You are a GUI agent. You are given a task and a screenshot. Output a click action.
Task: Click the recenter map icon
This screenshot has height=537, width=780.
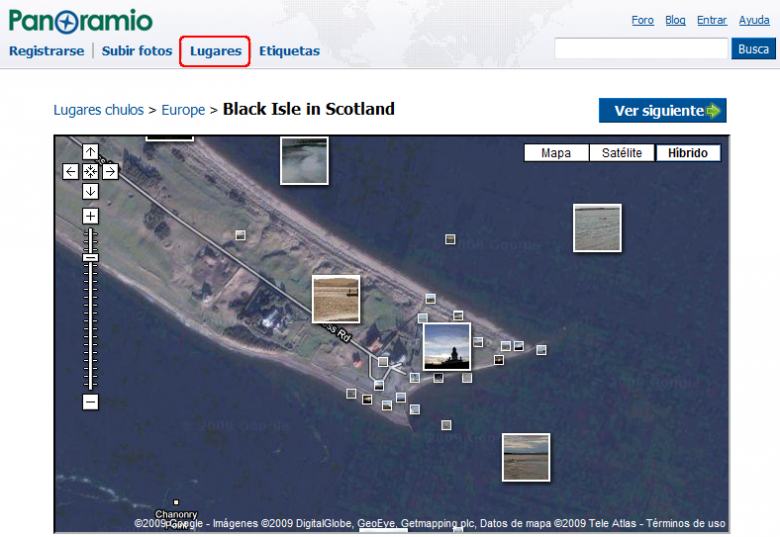(90, 172)
